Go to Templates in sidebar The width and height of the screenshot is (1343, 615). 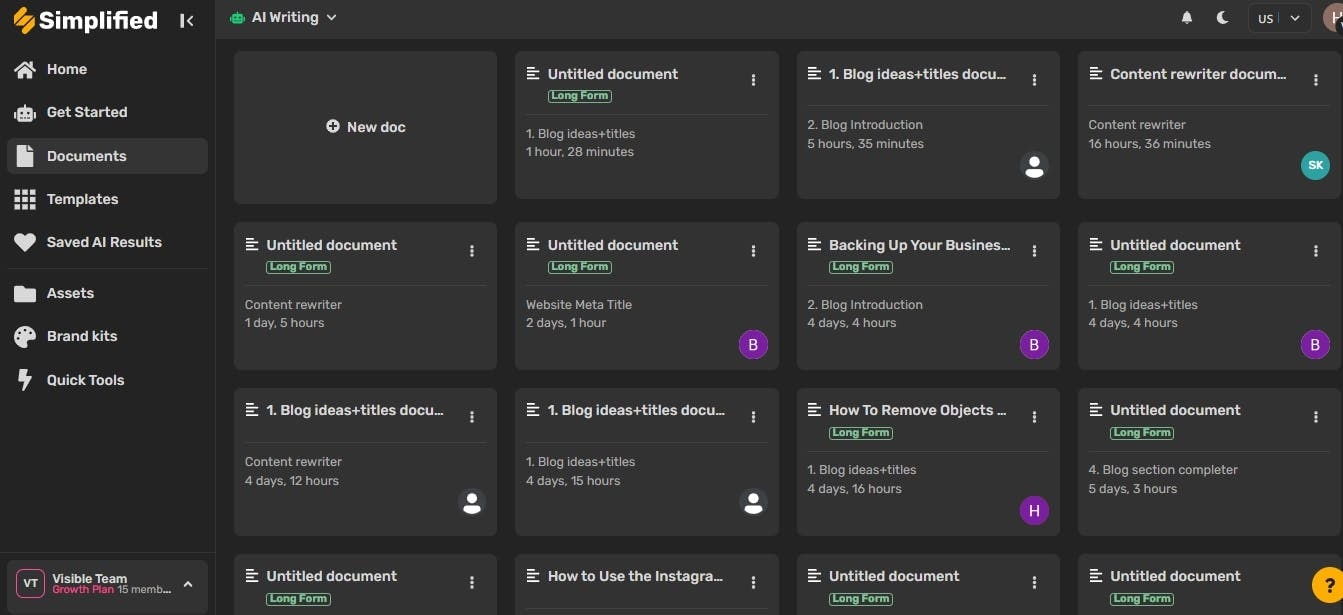click(82, 199)
